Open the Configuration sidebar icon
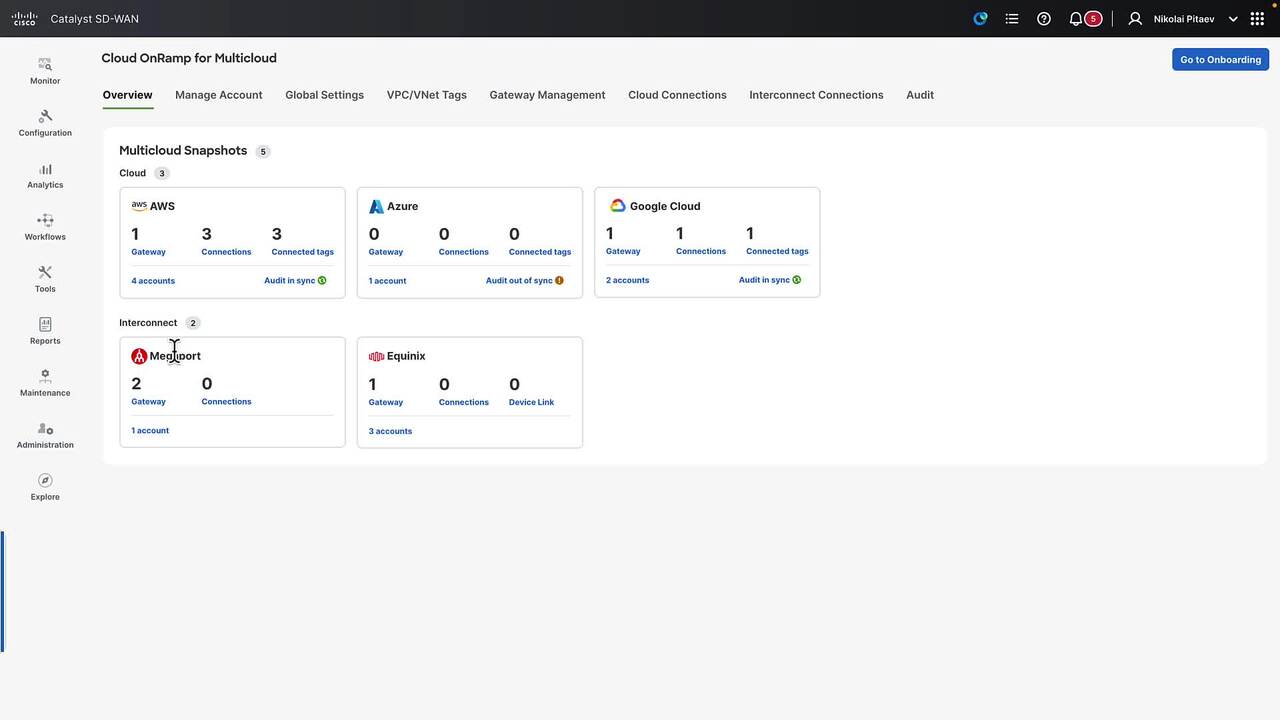1280x720 pixels. [45, 116]
